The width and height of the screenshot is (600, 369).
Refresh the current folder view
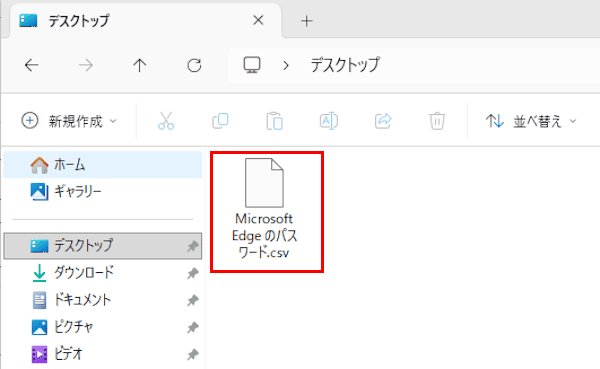(194, 65)
